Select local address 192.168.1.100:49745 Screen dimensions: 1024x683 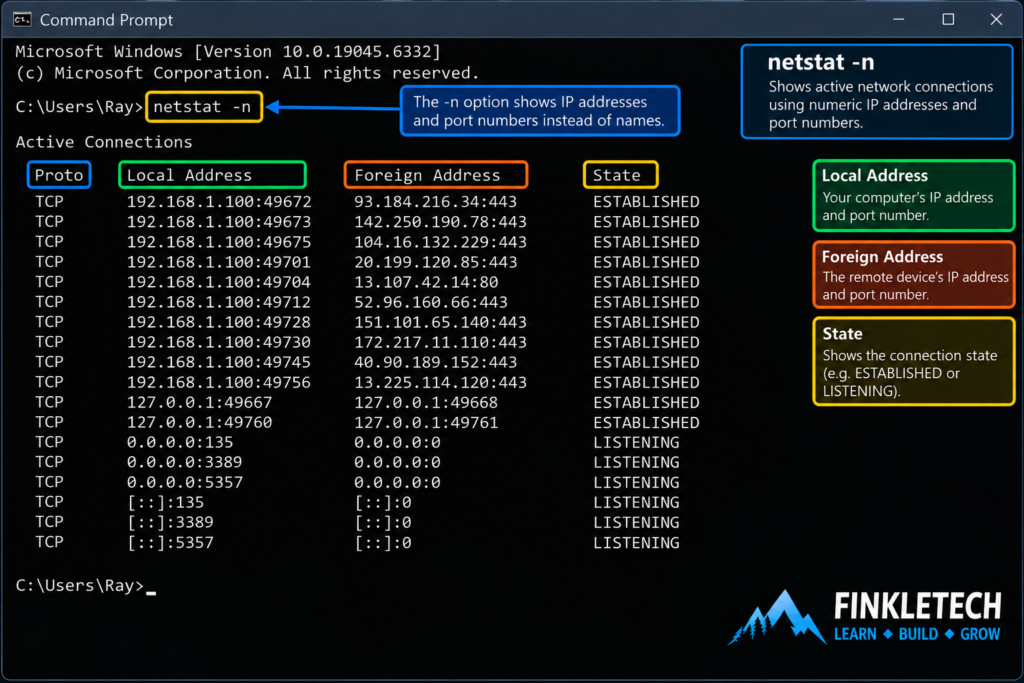point(219,362)
